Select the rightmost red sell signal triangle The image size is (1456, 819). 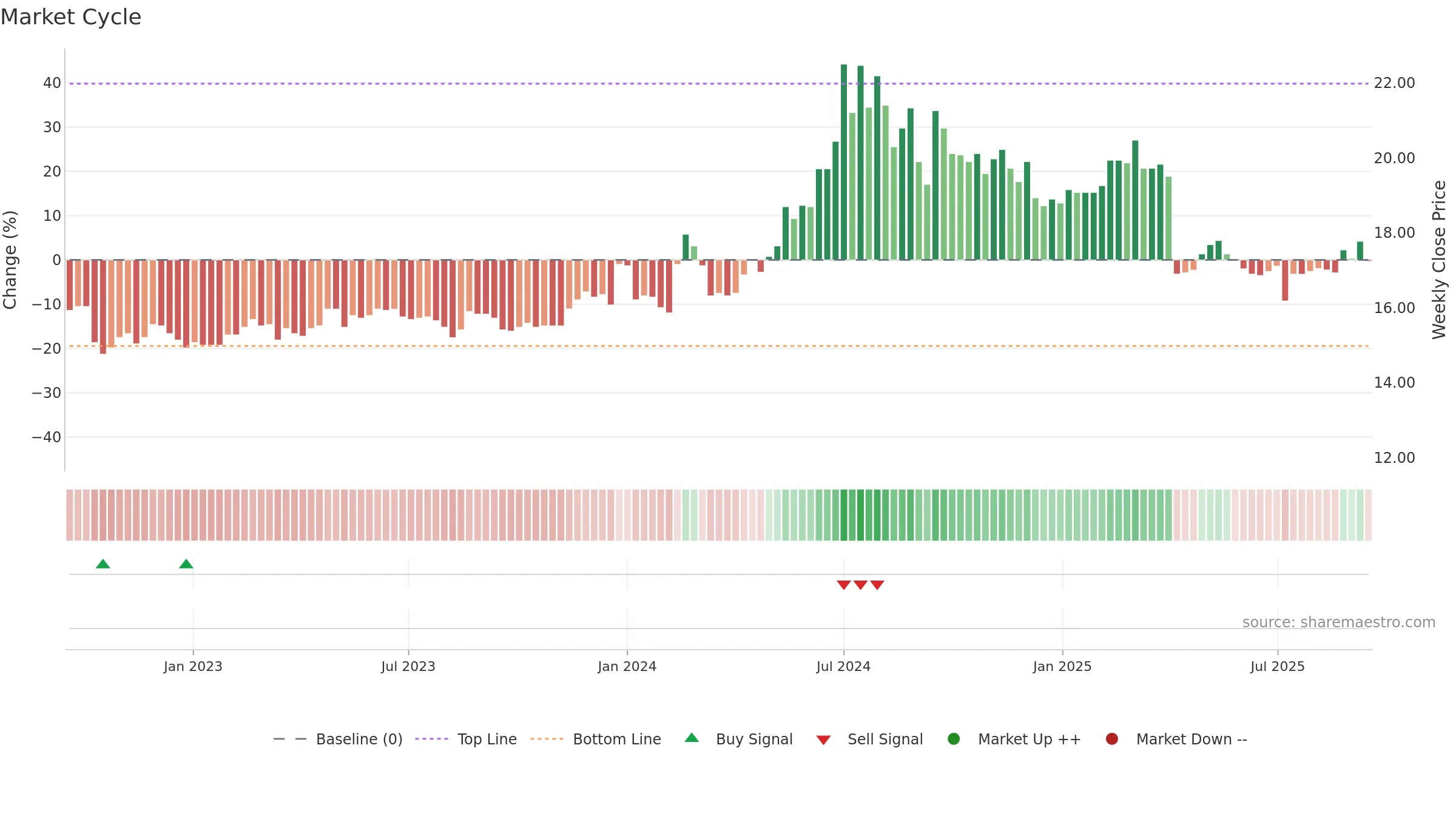(877, 585)
